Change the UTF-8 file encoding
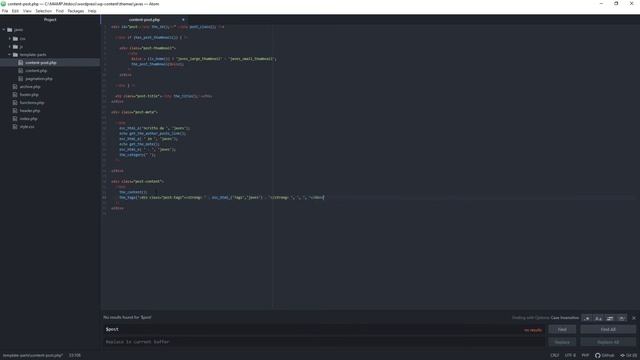 coord(570,356)
